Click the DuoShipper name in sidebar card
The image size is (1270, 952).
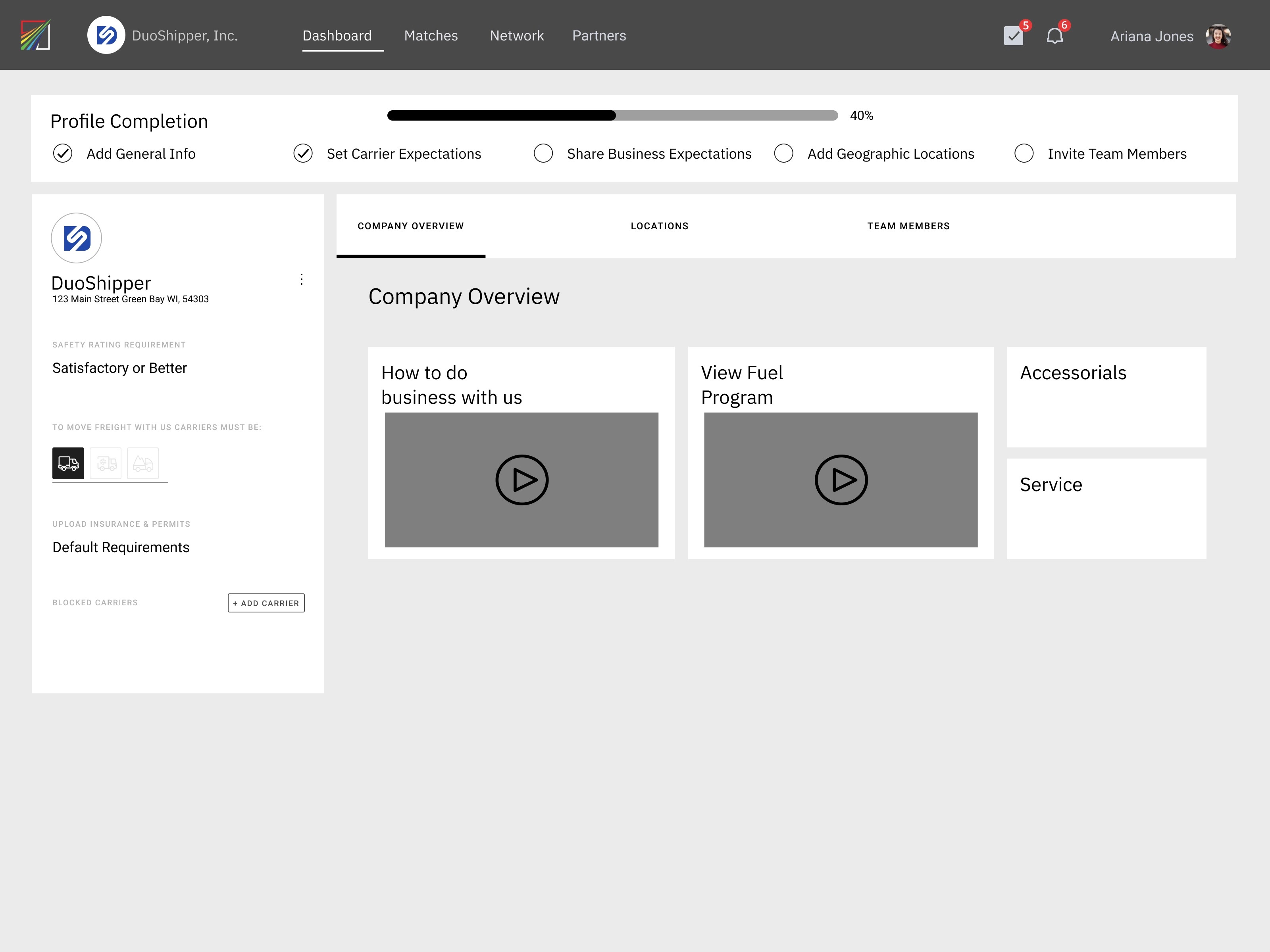(101, 283)
